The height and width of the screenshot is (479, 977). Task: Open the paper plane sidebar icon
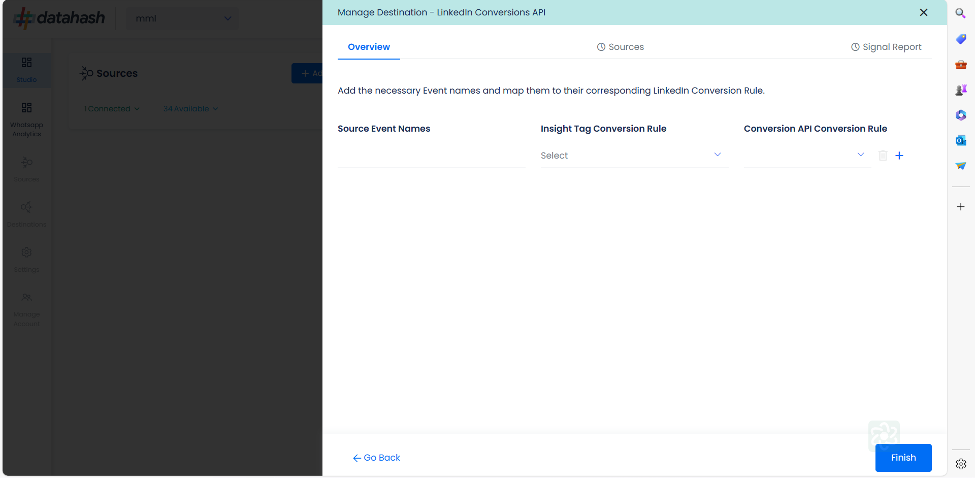961,166
